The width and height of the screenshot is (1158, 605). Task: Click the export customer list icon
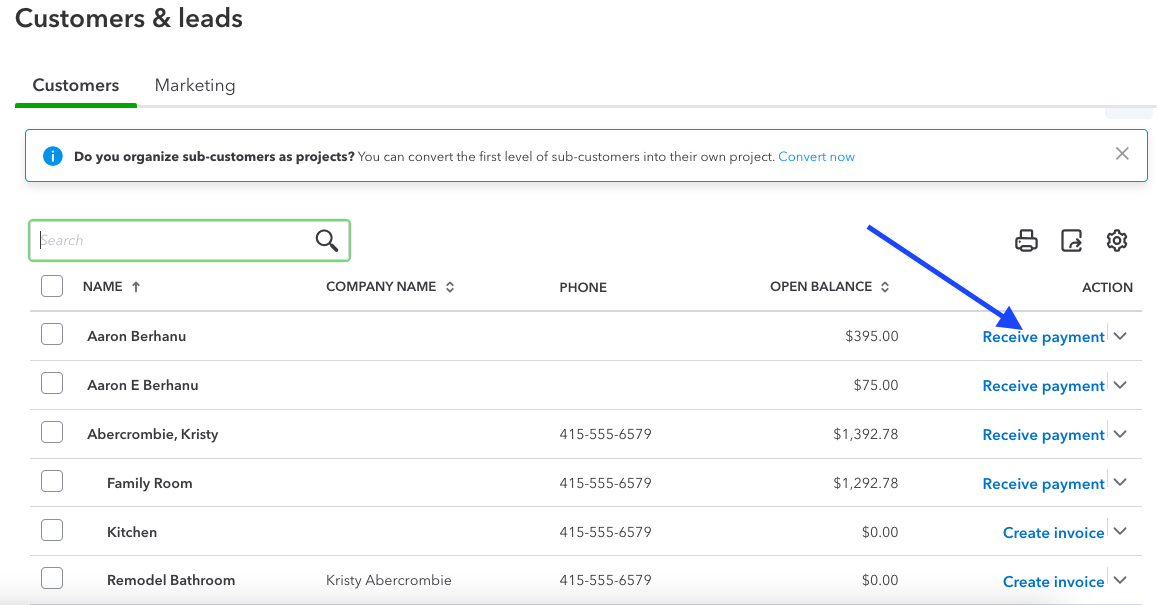[1071, 241]
